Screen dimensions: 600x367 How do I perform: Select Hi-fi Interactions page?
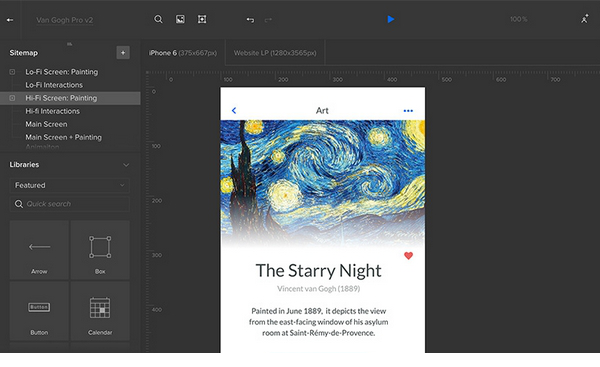tap(52, 111)
